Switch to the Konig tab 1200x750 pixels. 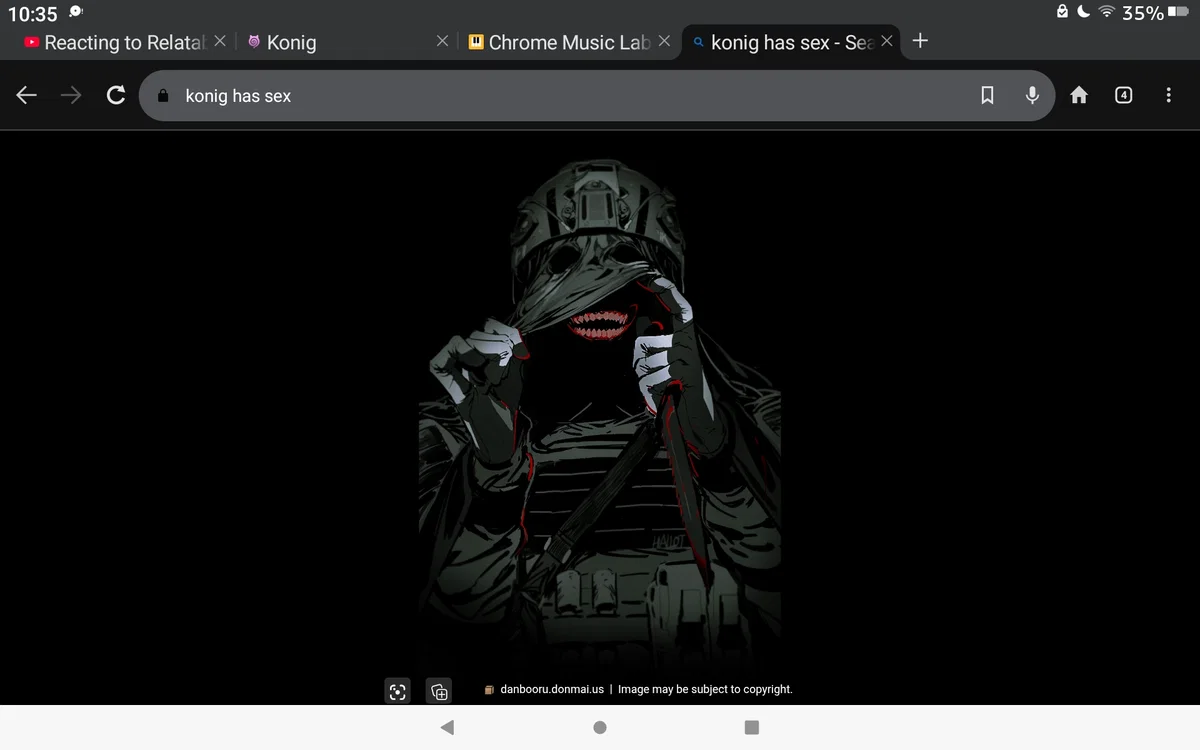(x=291, y=42)
